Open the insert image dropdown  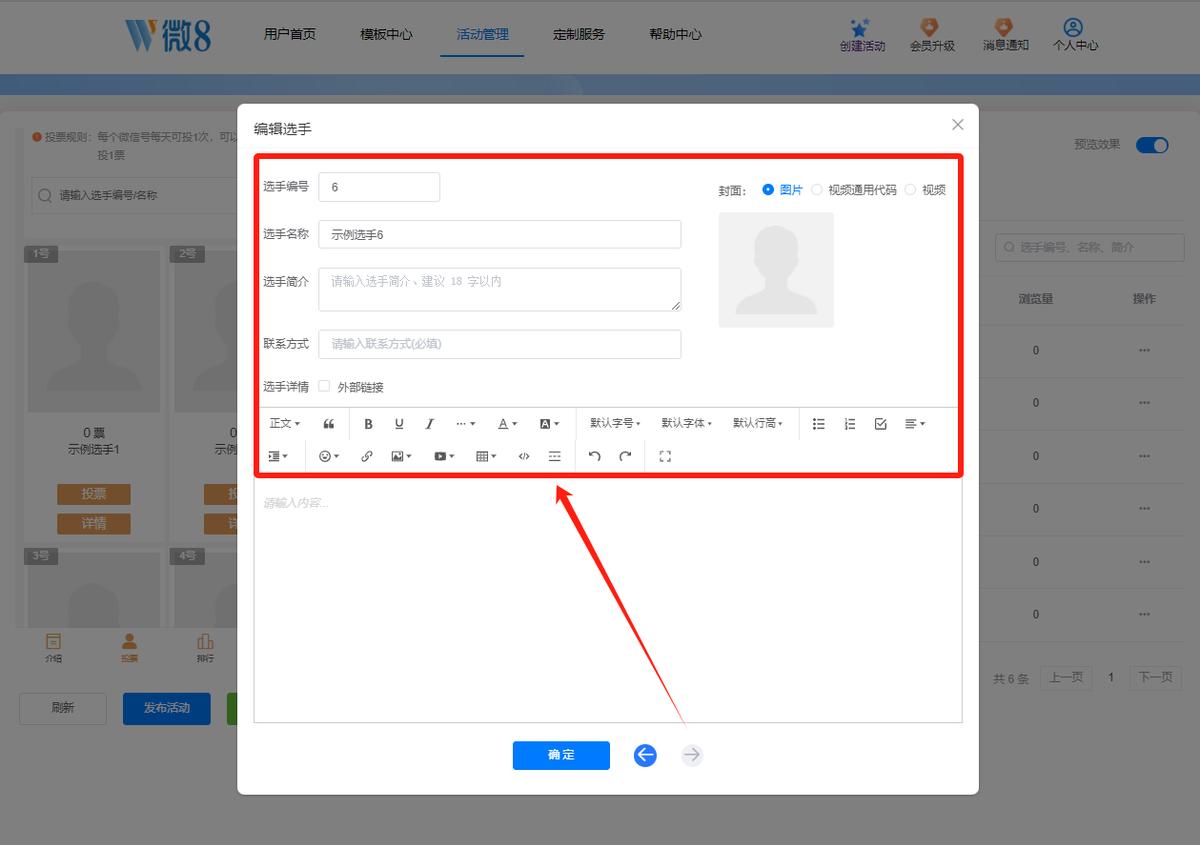point(401,456)
